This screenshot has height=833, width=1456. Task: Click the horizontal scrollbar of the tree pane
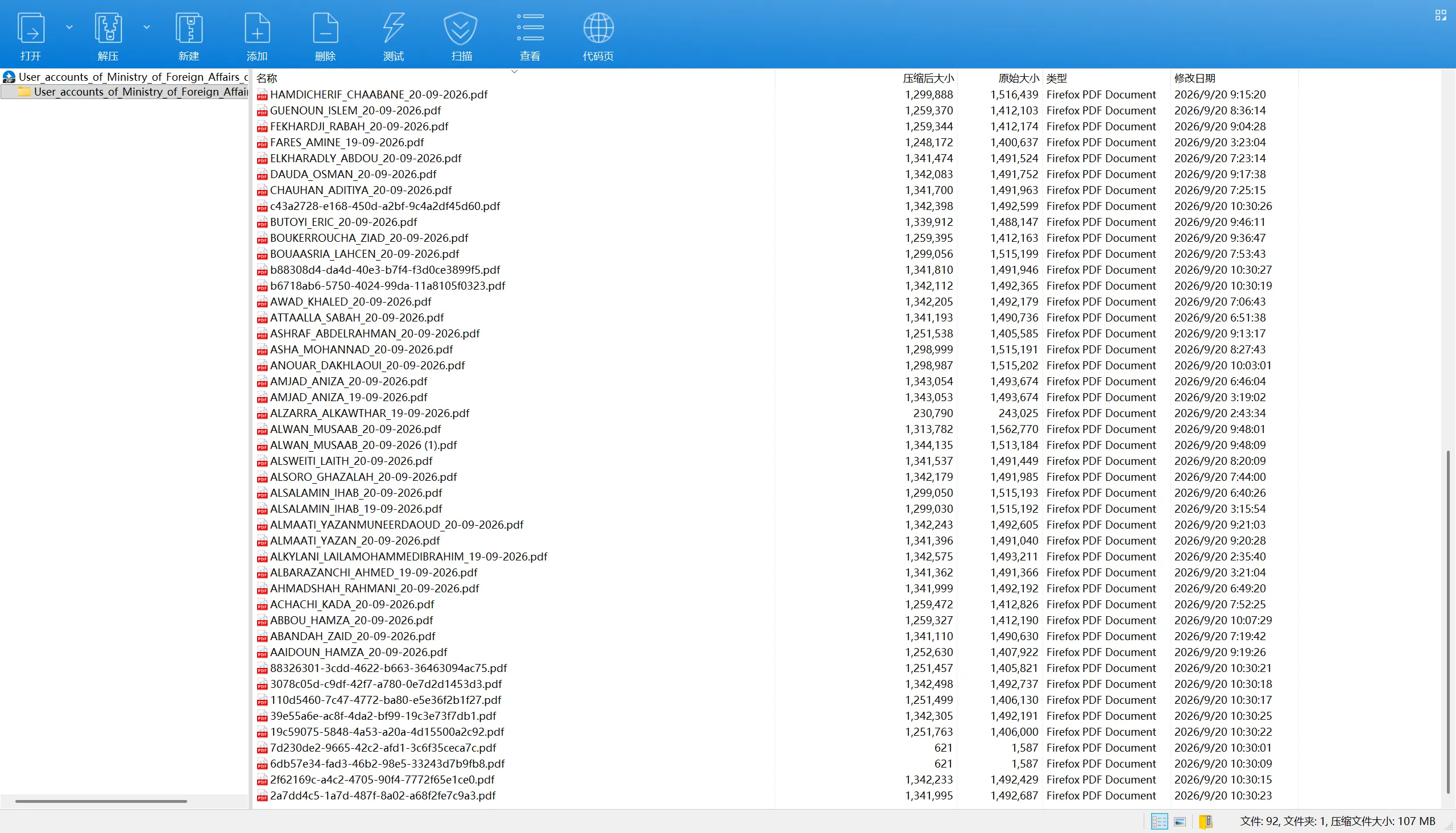pyautogui.click(x=101, y=801)
